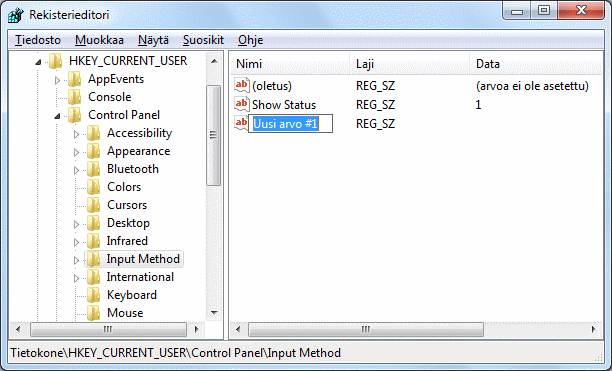This screenshot has height=371, width=612.
Task: Click the REG_SZ type of Show Status
Action: 375,105
